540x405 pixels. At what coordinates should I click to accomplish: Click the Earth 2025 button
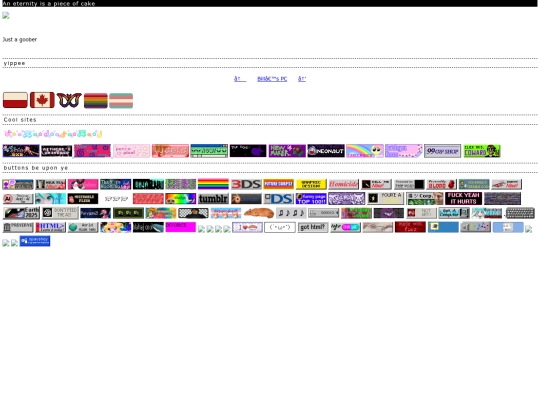point(21,213)
